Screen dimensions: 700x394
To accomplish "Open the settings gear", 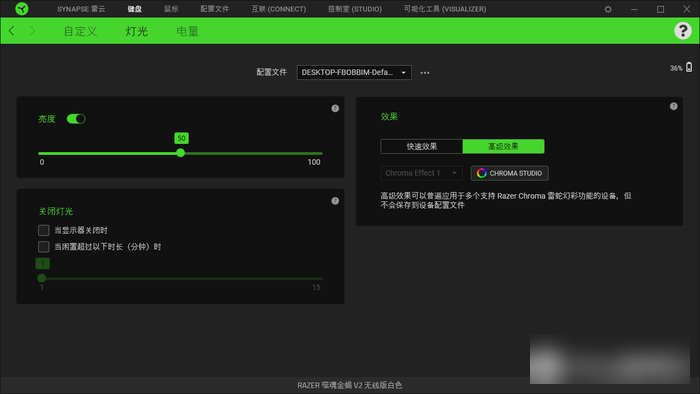I will coord(608,9).
